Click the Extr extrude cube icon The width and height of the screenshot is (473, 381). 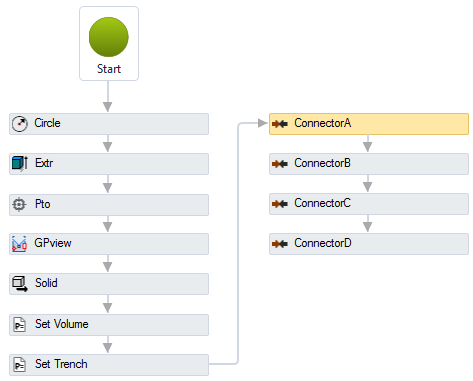(20, 163)
